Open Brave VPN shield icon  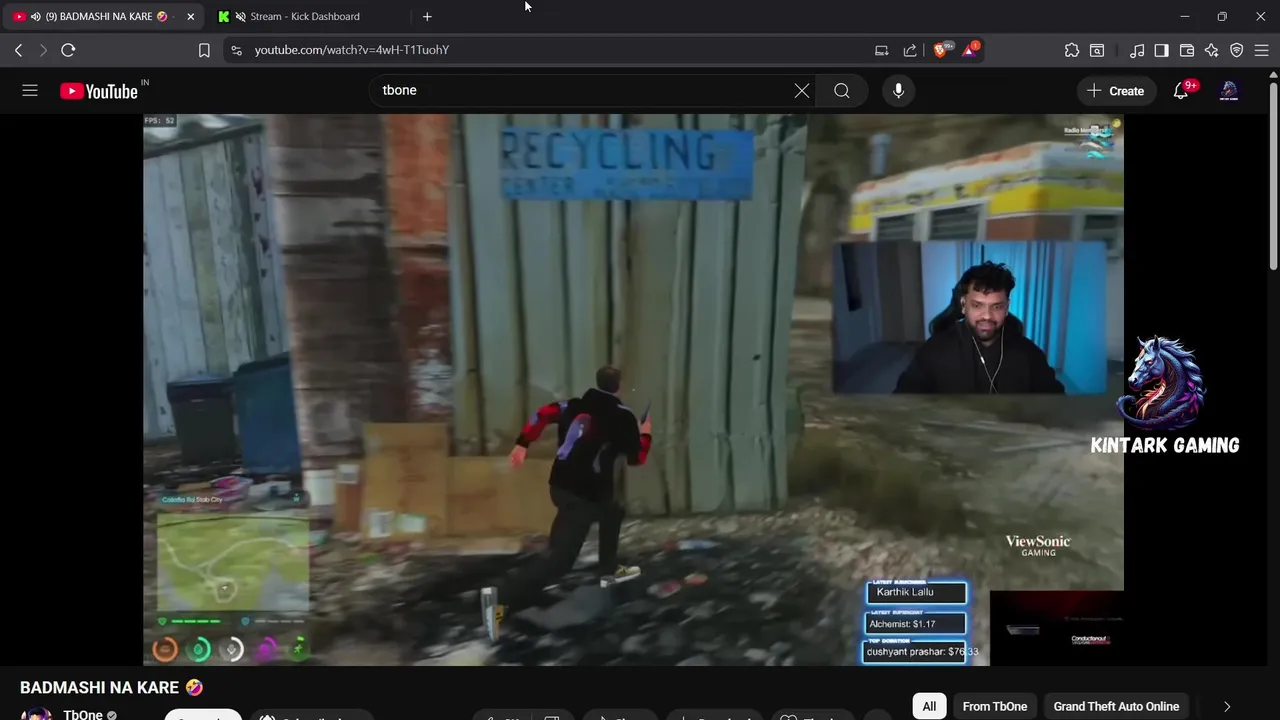(1237, 50)
